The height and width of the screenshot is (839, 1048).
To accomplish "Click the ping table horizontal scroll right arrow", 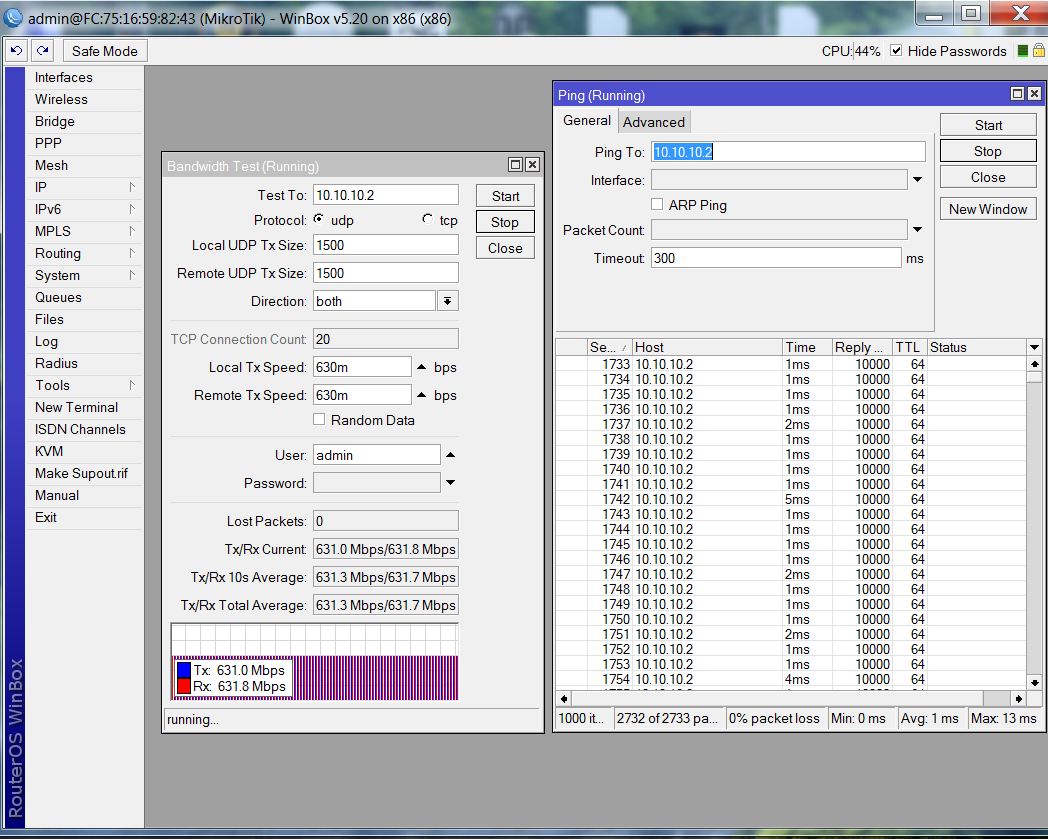I will click(1019, 699).
